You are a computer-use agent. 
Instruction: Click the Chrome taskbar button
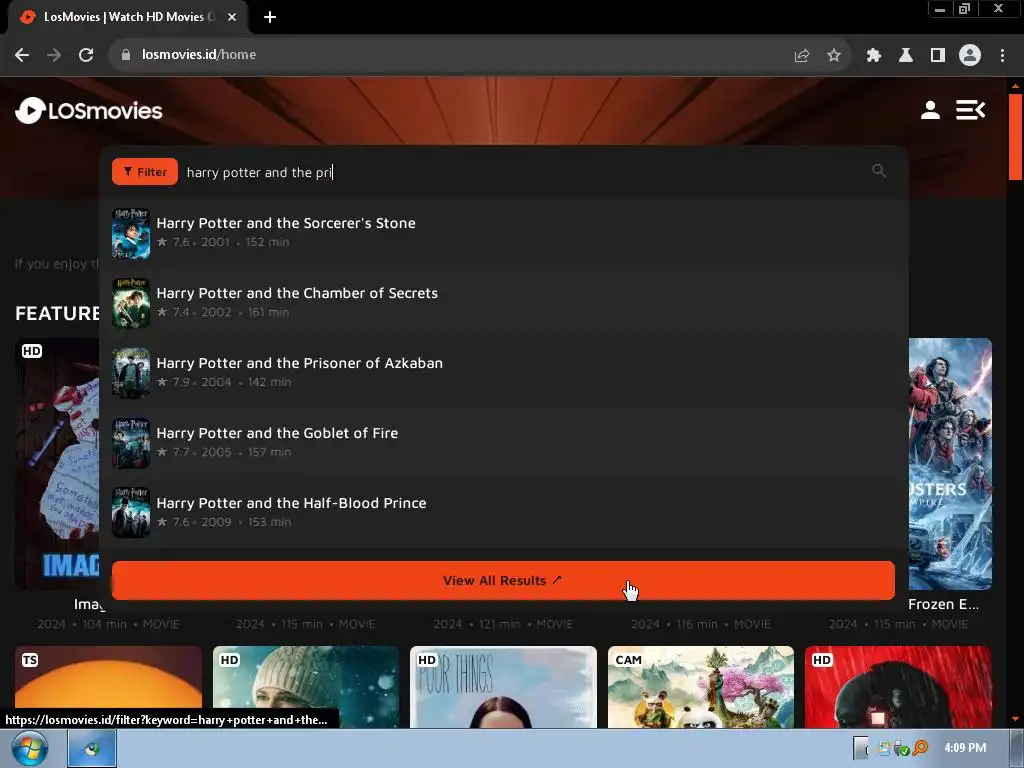click(x=92, y=748)
